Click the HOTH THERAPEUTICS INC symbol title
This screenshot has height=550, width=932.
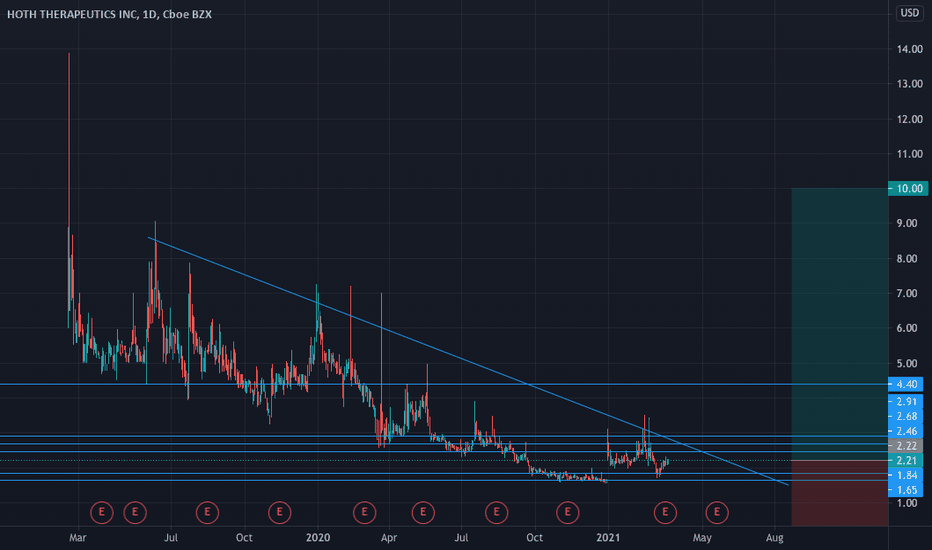tap(72, 14)
